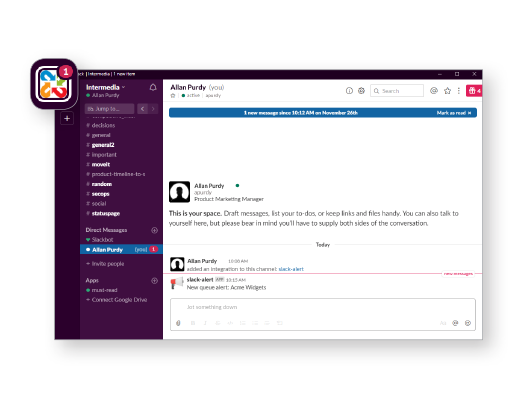Click the Jot something down message box

click(x=323, y=307)
